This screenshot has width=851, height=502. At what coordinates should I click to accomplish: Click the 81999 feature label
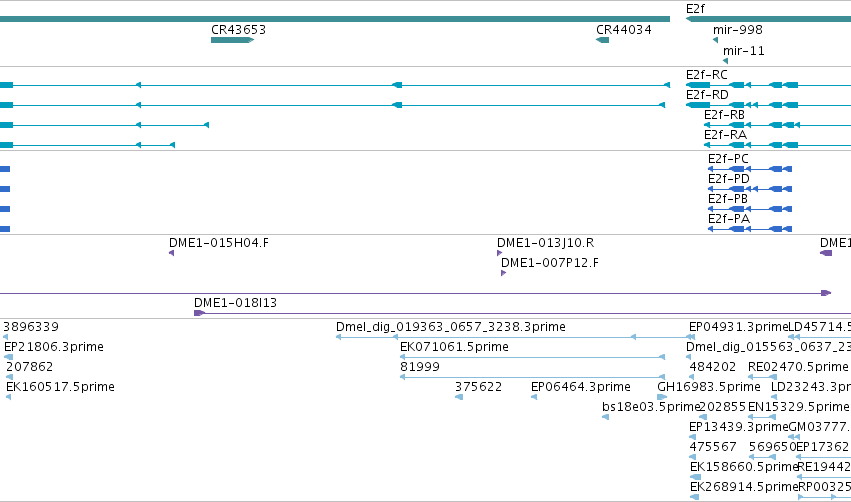(x=420, y=367)
